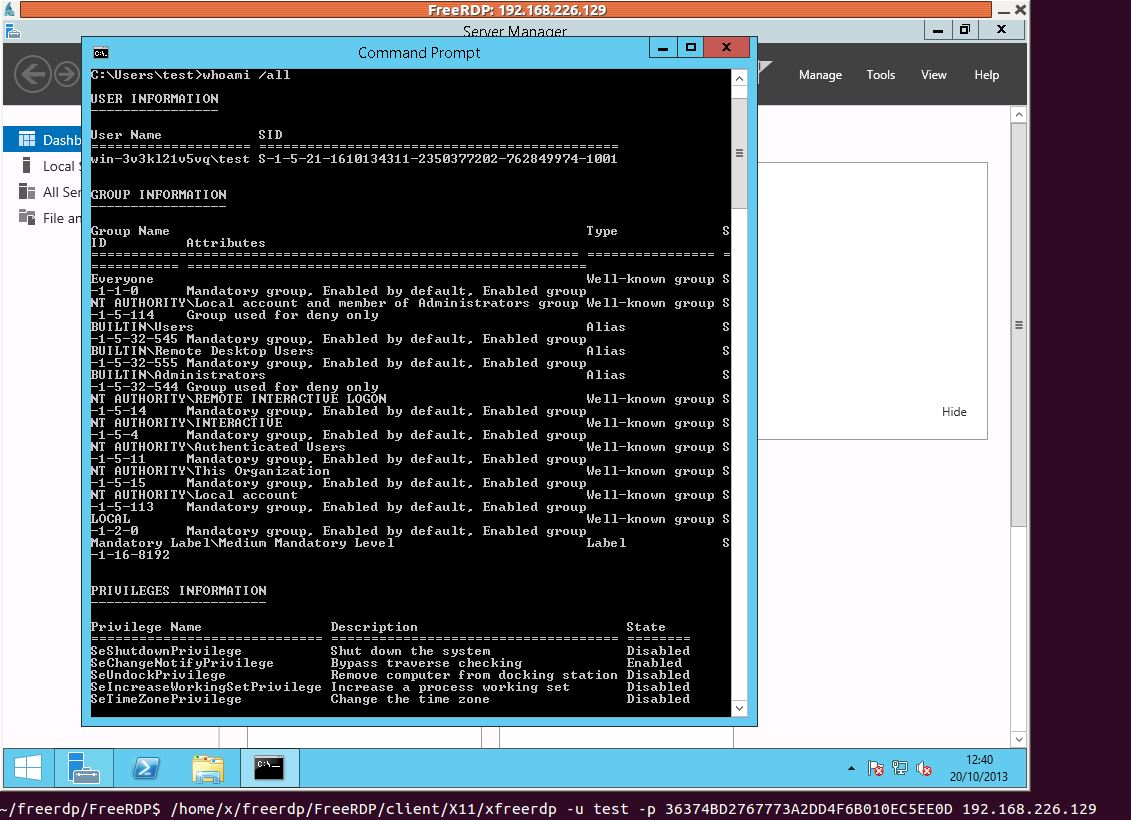This screenshot has width=1131, height=820.
Task: Open File Explorer from the taskbar
Action: click(x=208, y=767)
